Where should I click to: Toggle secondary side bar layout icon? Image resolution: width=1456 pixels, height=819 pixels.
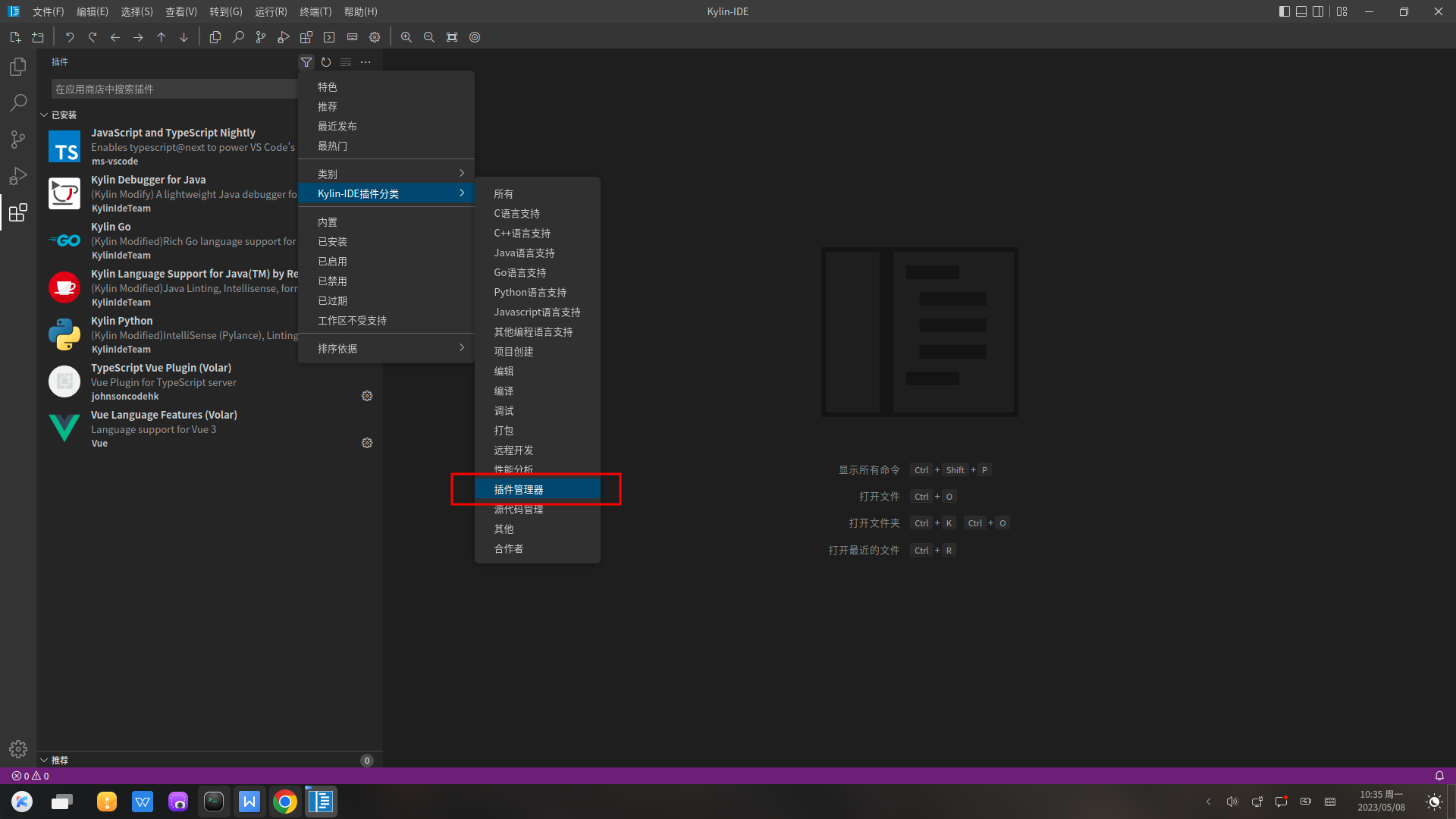click(x=1318, y=11)
